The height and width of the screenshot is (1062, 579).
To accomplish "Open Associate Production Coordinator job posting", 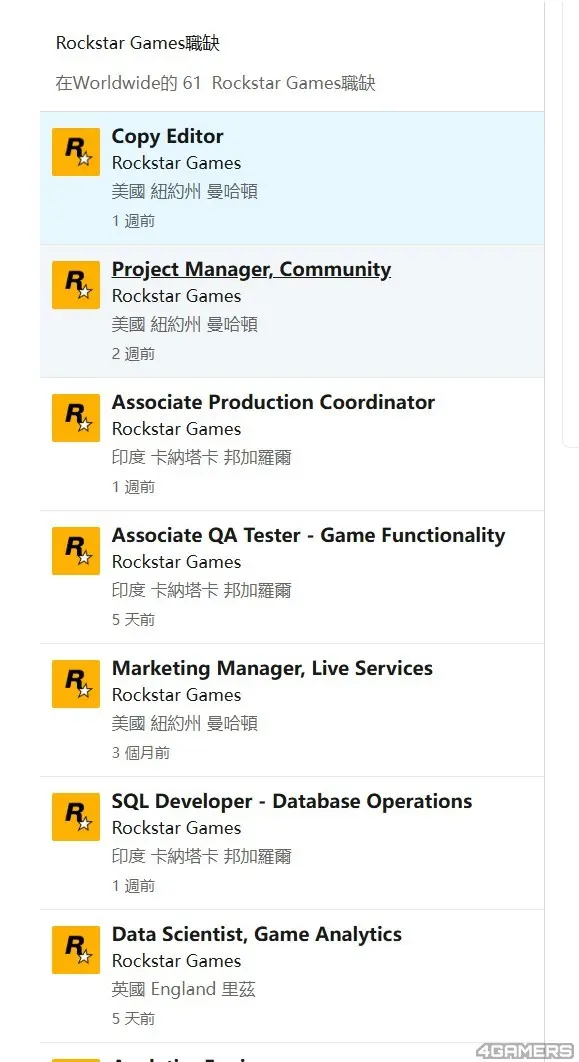I will (x=273, y=402).
